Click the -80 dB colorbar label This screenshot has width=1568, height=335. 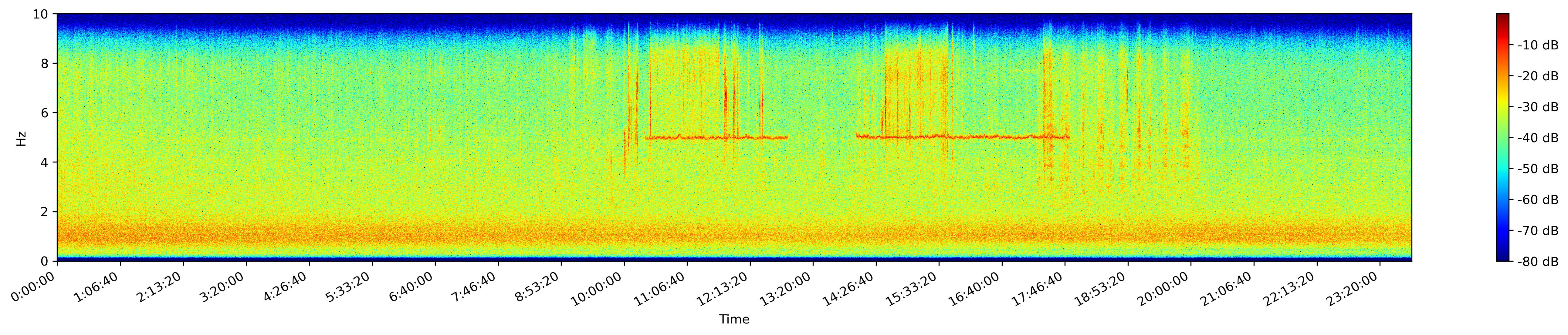(1538, 261)
